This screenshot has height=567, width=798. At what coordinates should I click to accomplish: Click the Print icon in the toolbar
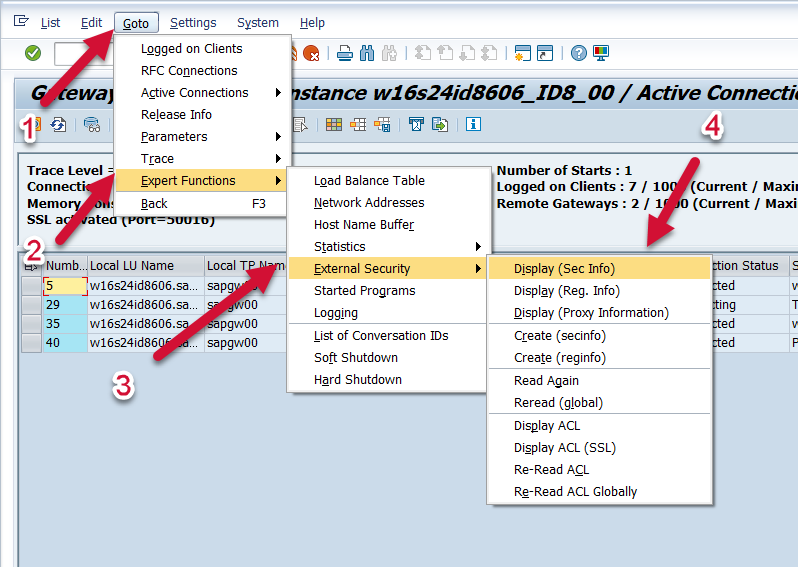[345, 53]
